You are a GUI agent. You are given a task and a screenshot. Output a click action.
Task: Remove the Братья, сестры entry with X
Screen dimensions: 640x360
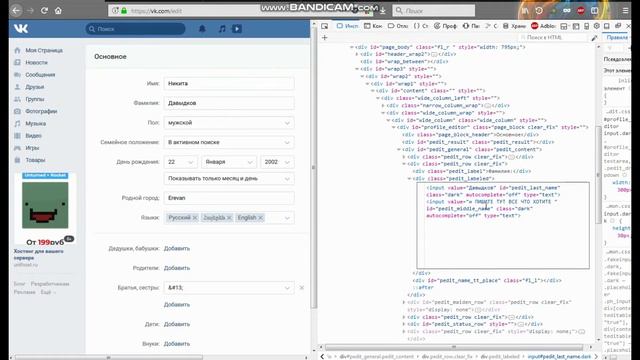(x=302, y=288)
